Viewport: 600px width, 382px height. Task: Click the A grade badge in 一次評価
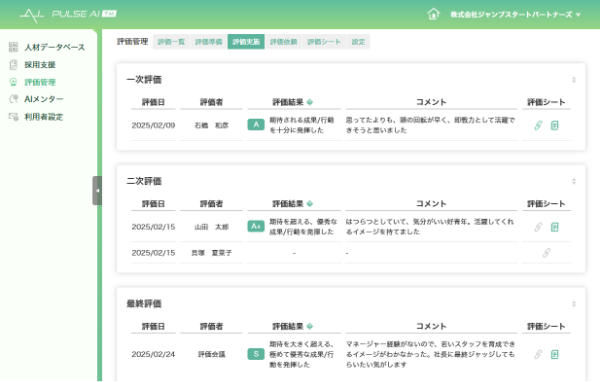click(x=256, y=124)
